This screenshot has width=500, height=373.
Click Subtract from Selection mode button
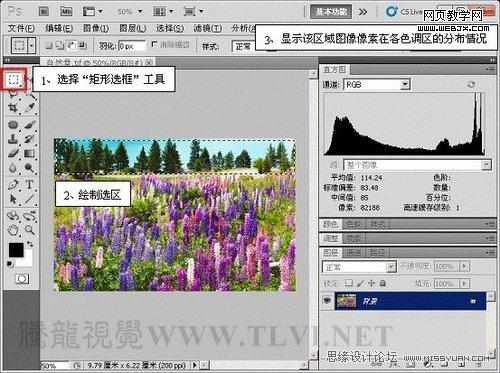(x=72, y=45)
